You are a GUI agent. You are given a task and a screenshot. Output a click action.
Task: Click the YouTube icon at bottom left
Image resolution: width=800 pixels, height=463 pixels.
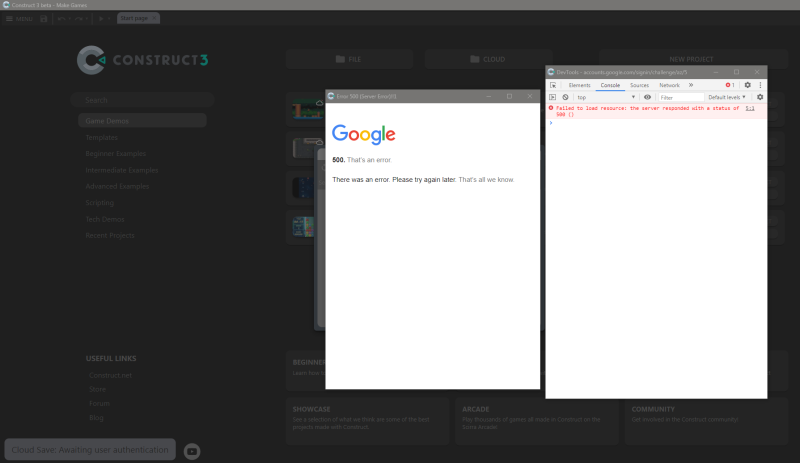click(192, 451)
